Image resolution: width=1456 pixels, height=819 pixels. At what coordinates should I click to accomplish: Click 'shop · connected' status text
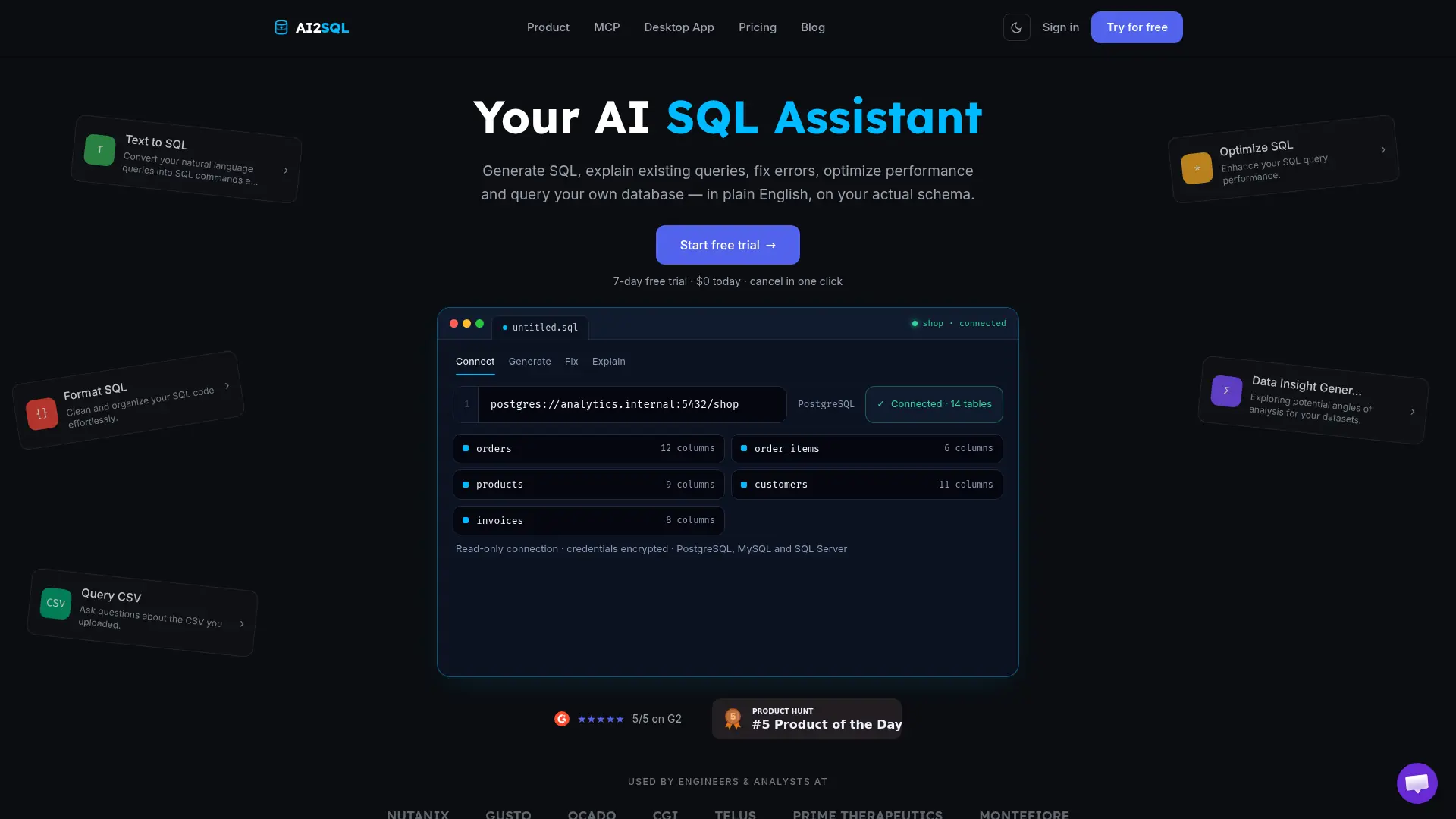[964, 324]
